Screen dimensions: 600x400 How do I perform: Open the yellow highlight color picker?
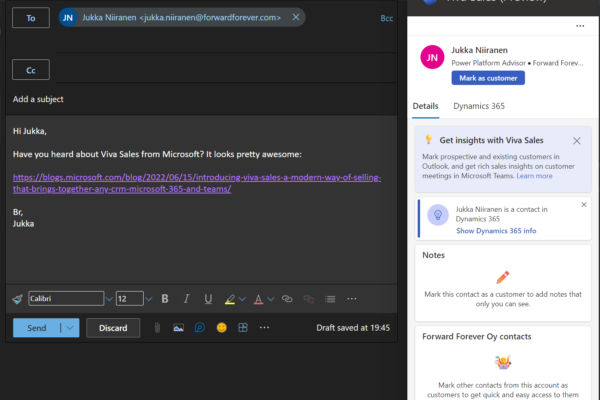click(230, 299)
